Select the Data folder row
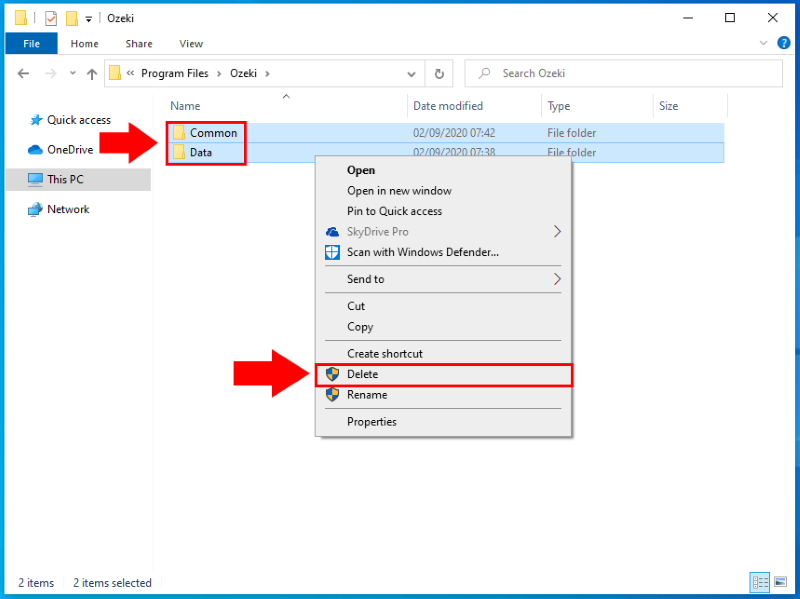 [445, 152]
